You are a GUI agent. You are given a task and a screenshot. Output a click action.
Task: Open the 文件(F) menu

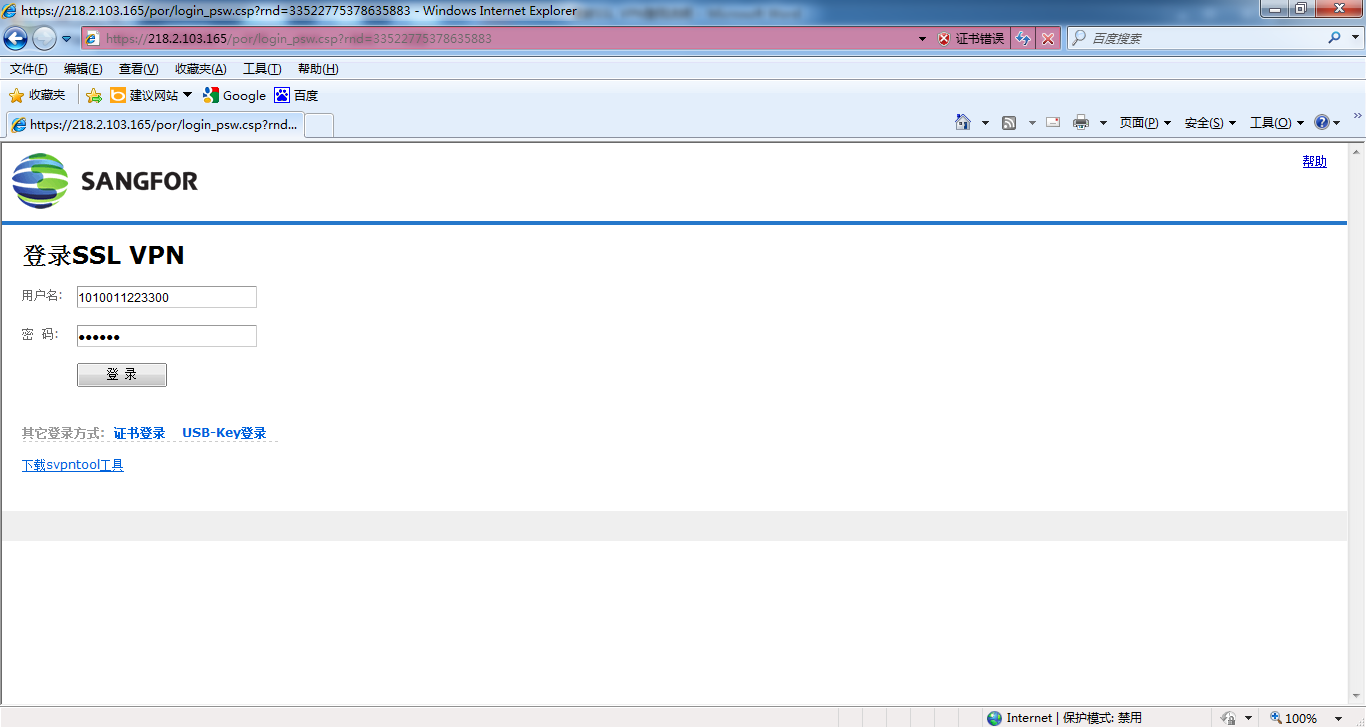(x=29, y=69)
